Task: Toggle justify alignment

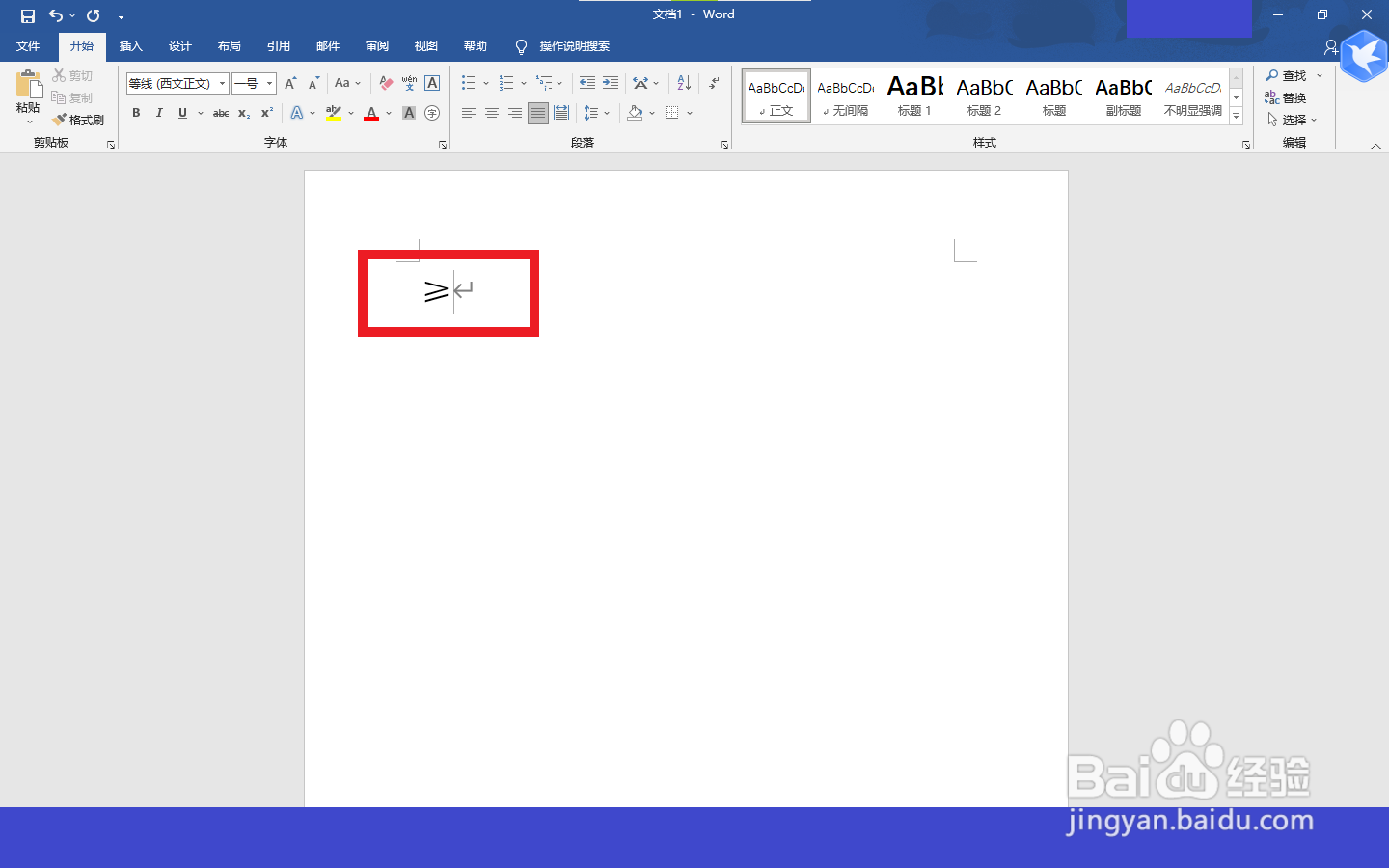Action: click(538, 114)
